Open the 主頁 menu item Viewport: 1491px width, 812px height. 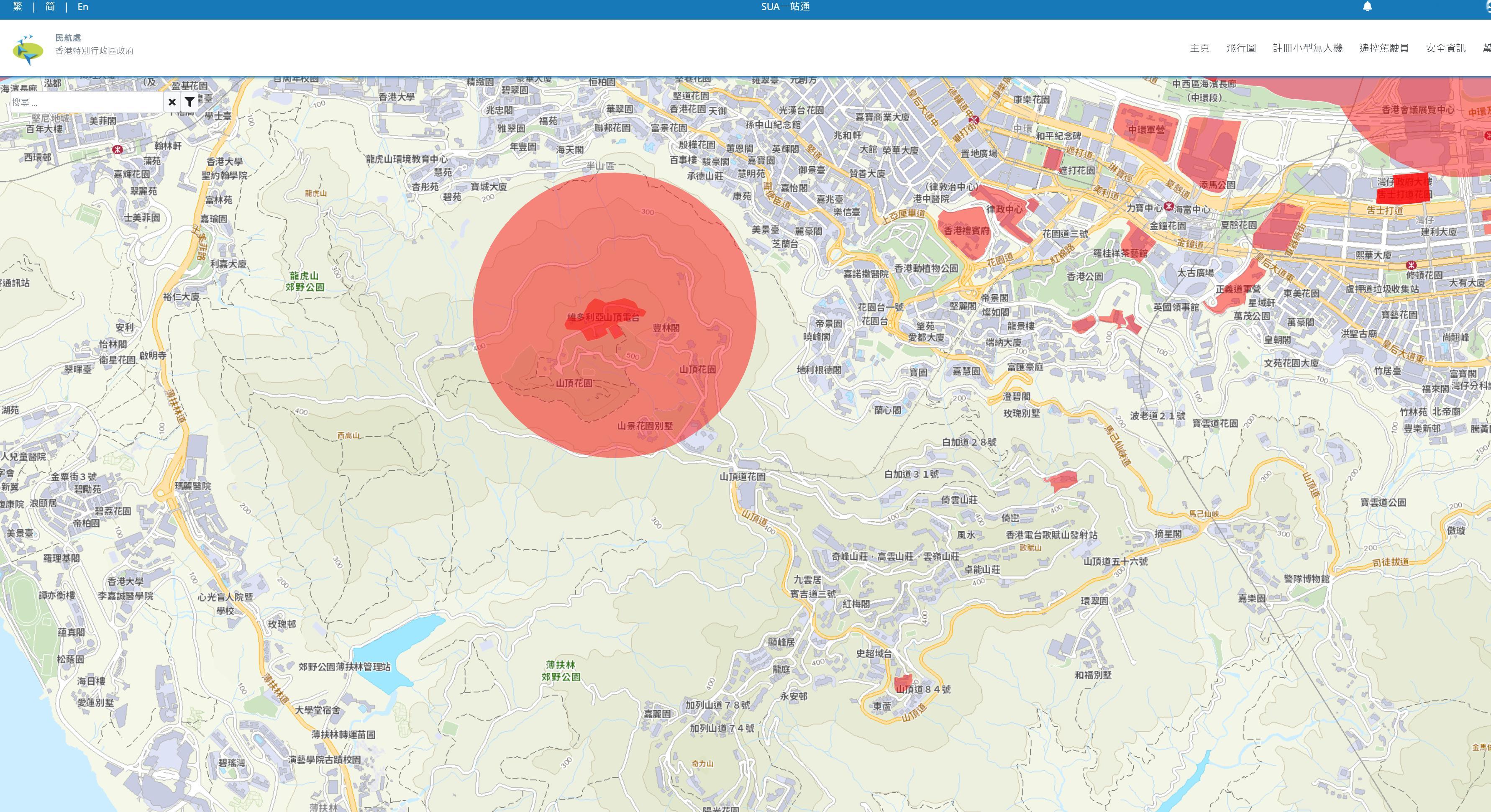point(1199,48)
